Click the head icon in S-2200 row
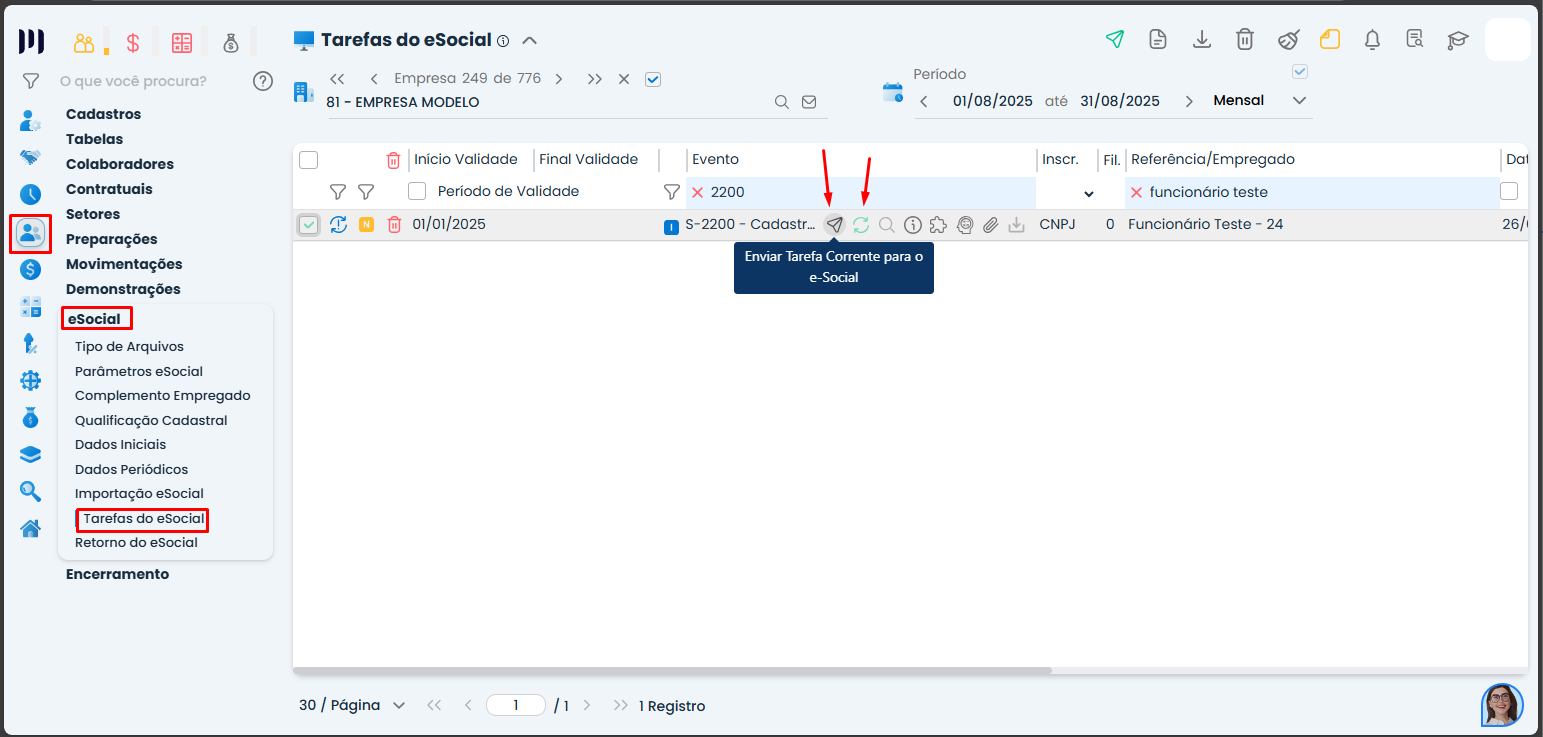This screenshot has height=737, width=1543. 965,225
